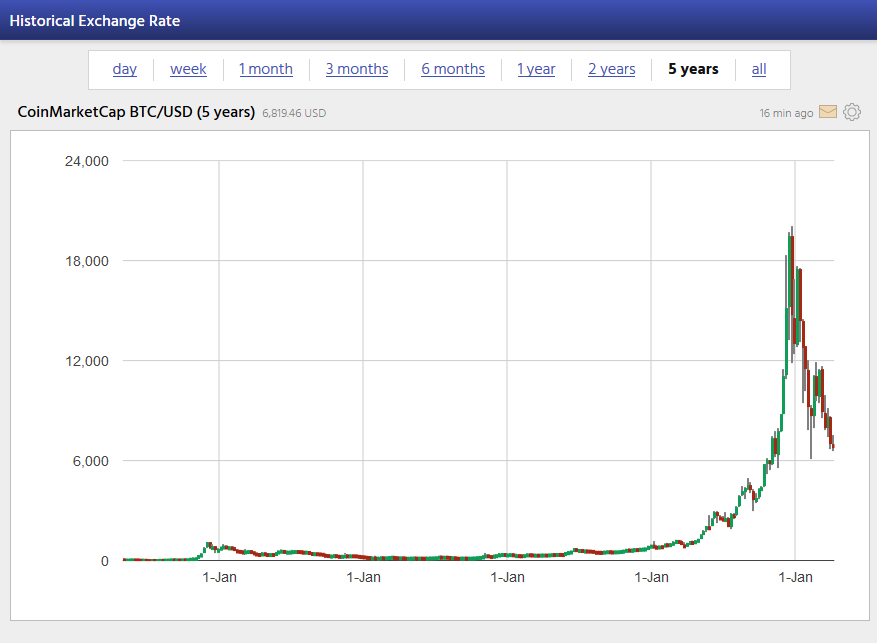
Task: View the 6 months history
Action: (453, 69)
